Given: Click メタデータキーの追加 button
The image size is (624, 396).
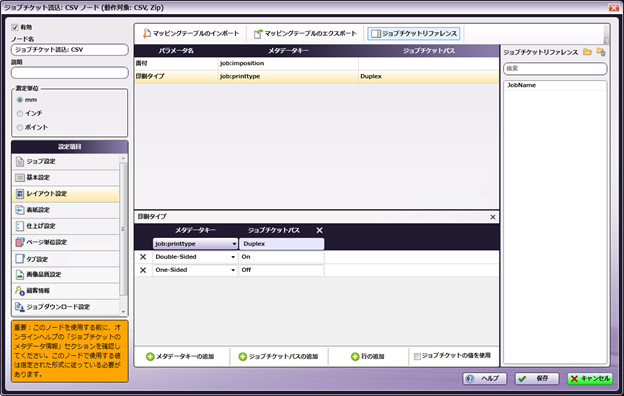Looking at the screenshot, I should tap(180, 357).
